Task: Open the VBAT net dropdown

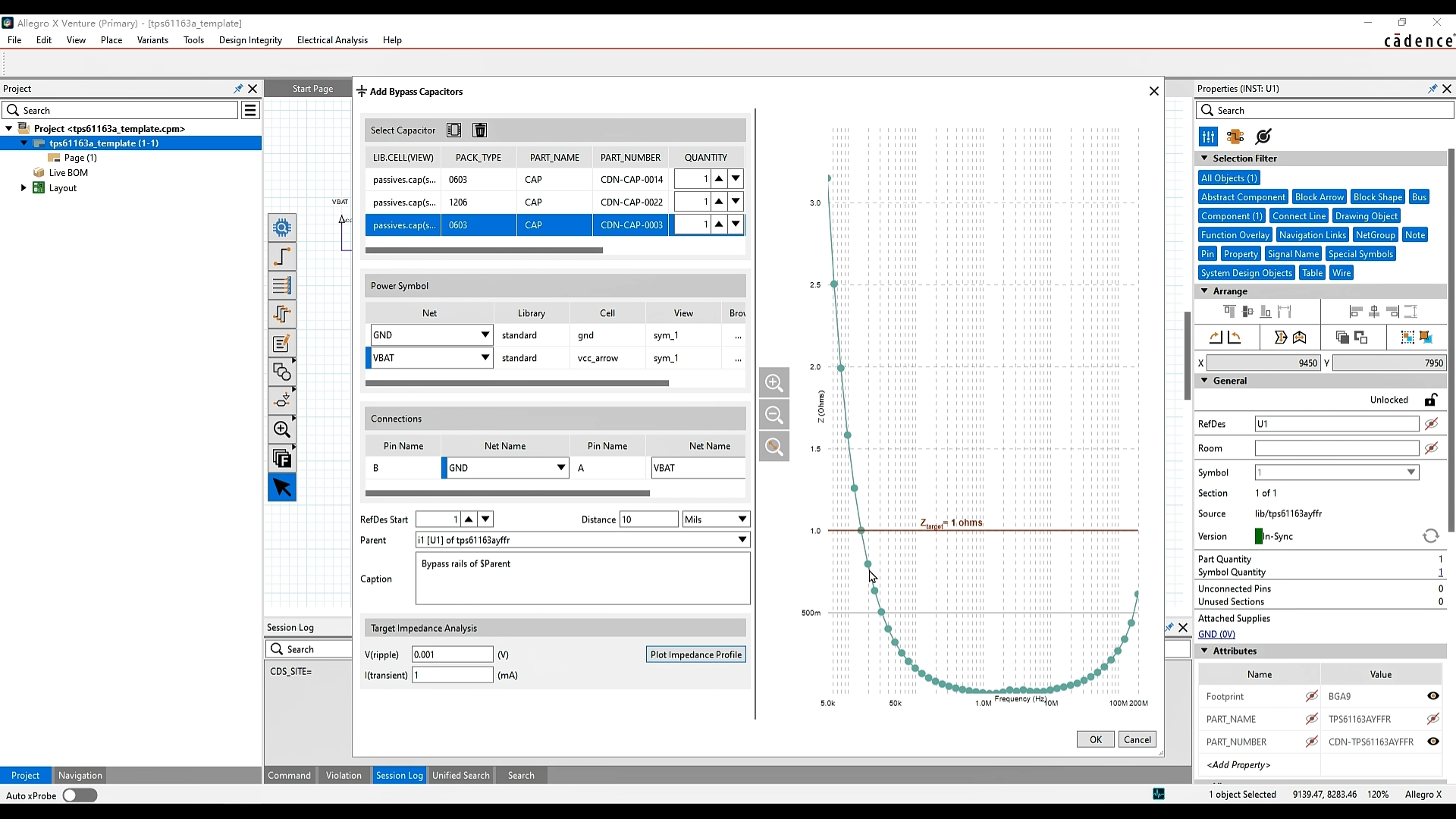Action: 485,358
